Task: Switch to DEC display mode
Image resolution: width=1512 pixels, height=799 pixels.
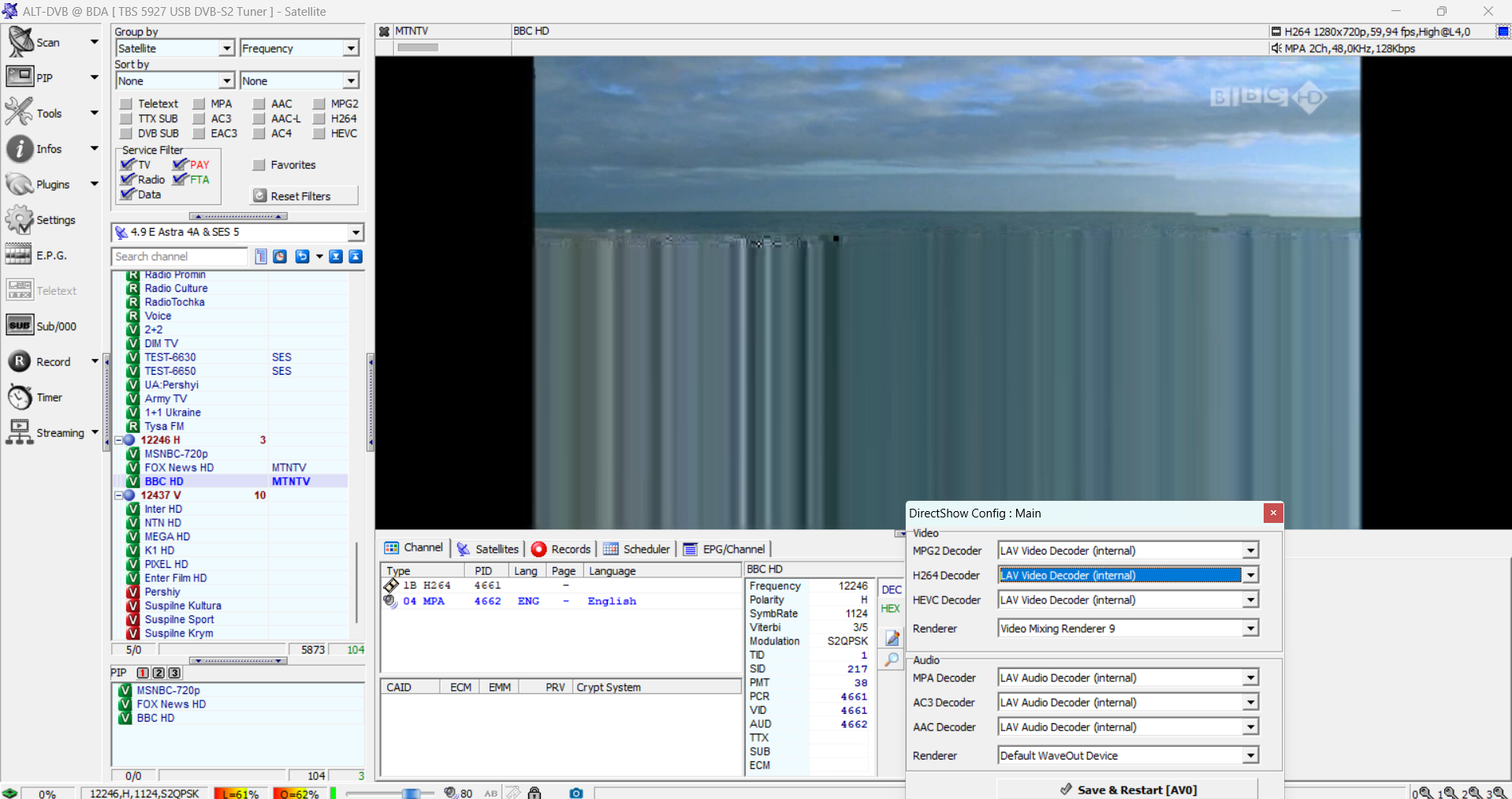Action: coord(891,590)
